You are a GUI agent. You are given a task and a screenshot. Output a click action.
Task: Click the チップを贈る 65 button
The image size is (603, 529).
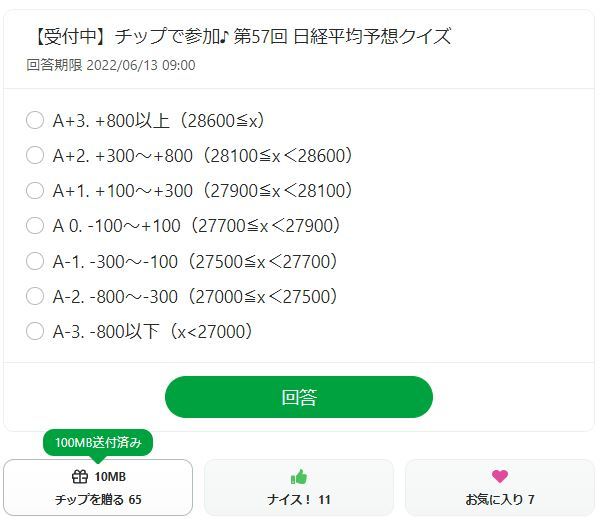point(98,499)
